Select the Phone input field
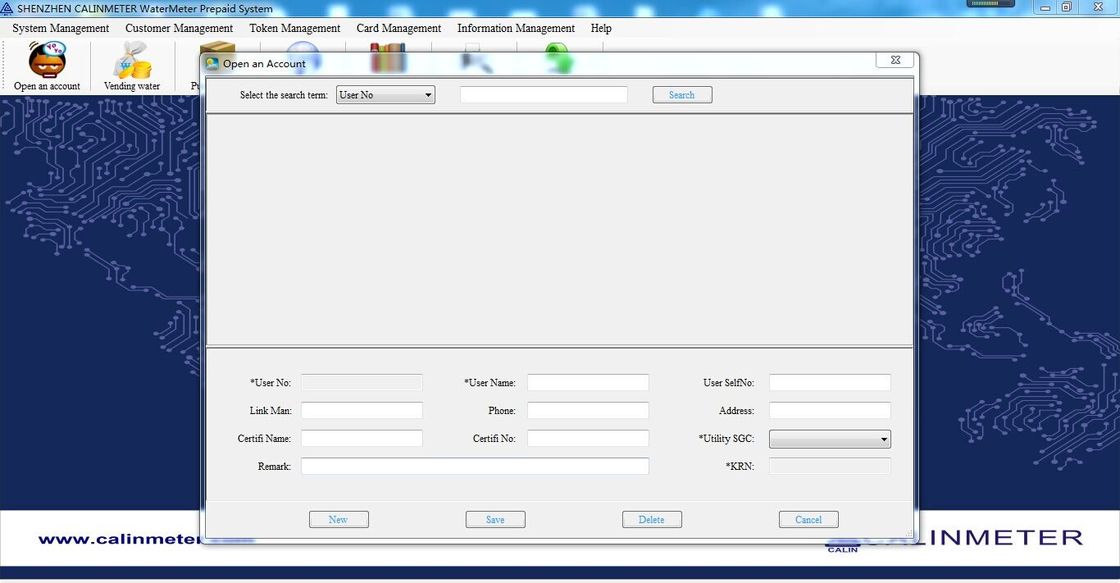 (x=587, y=411)
